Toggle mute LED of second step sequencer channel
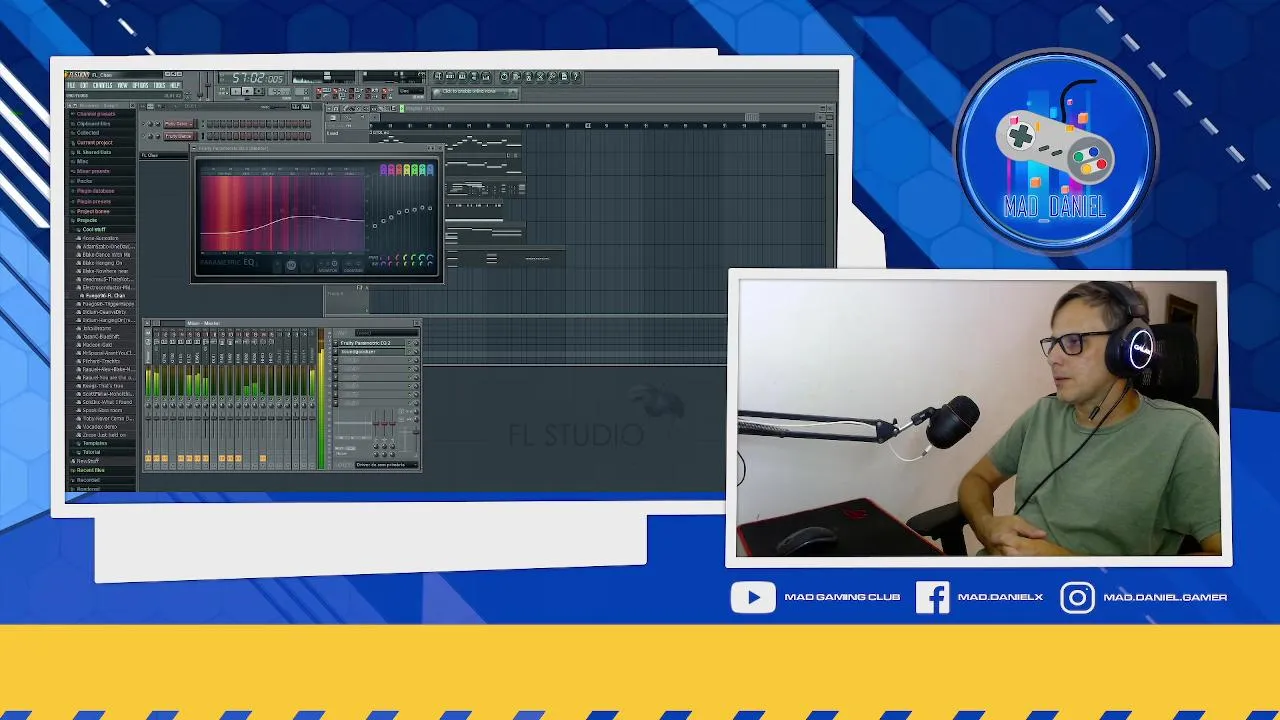This screenshot has height=720, width=1280. click(x=143, y=136)
